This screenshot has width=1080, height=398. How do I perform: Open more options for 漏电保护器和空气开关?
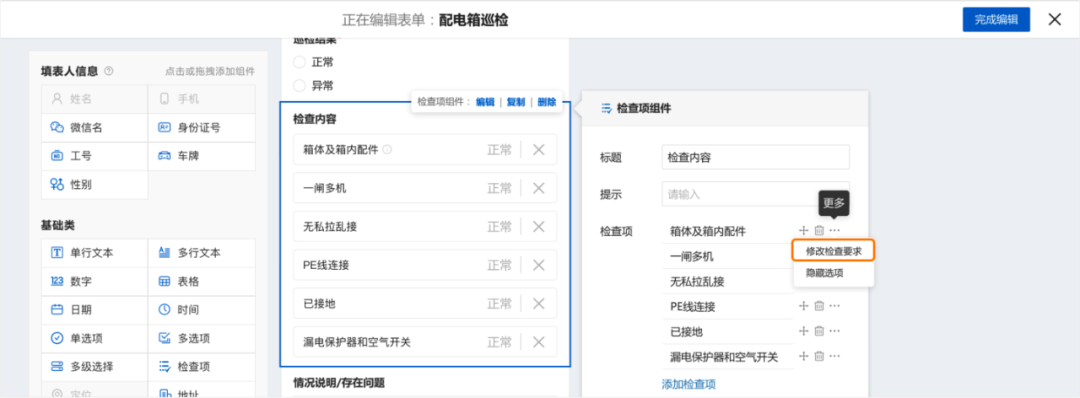click(835, 357)
